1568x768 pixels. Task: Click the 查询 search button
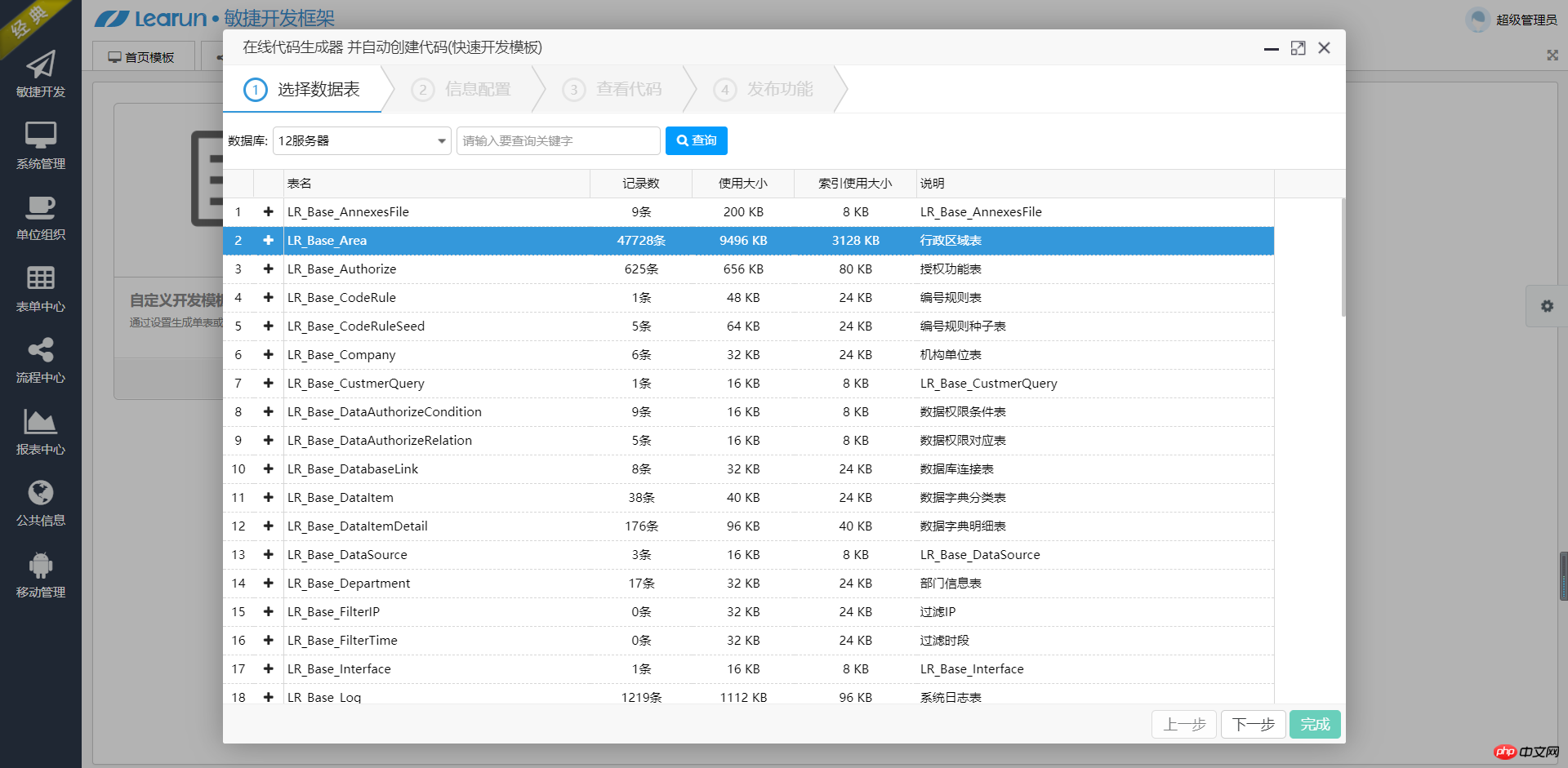[696, 140]
